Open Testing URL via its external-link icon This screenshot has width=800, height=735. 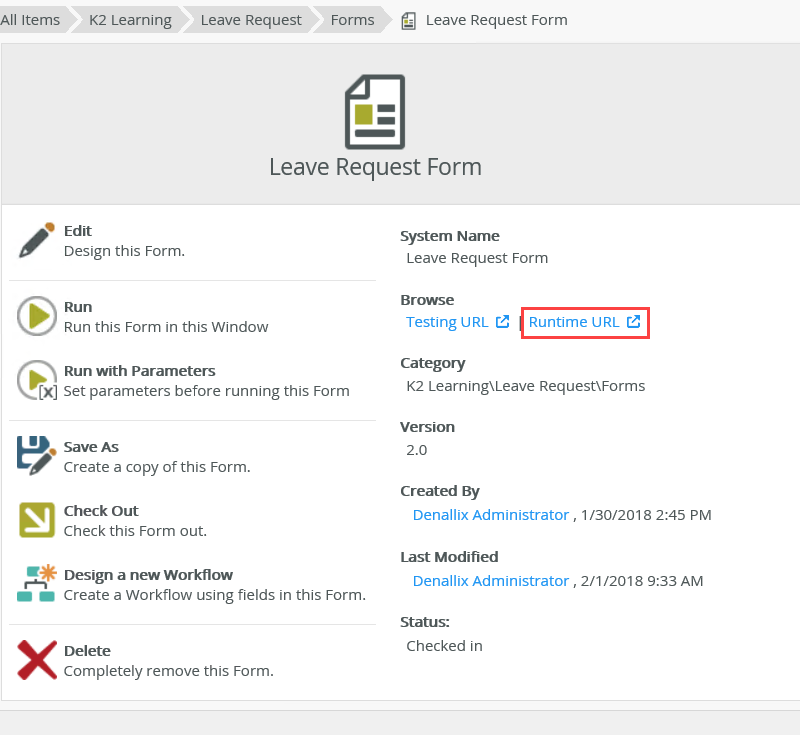502,322
